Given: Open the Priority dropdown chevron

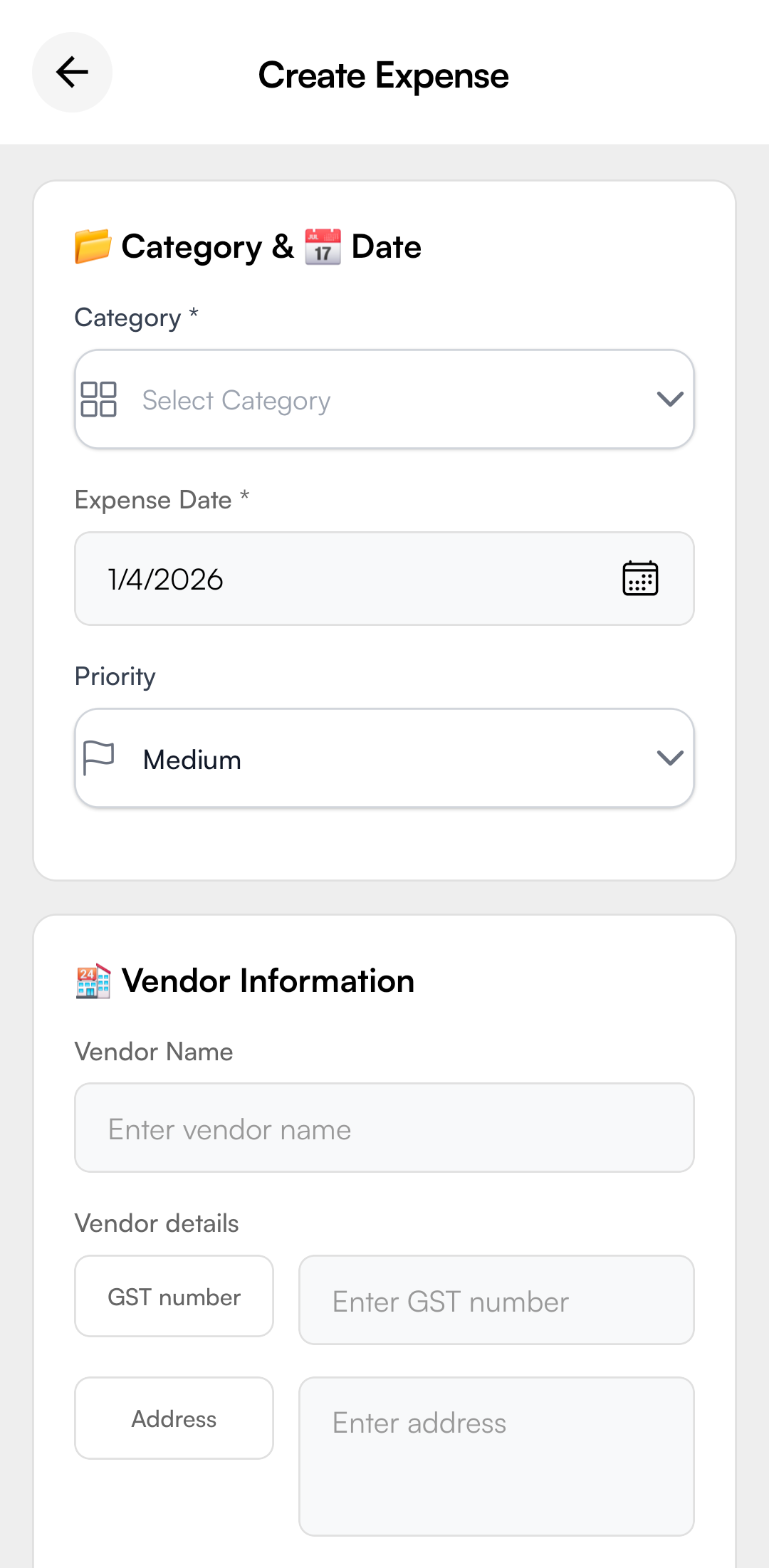Looking at the screenshot, I should pyautogui.click(x=670, y=758).
